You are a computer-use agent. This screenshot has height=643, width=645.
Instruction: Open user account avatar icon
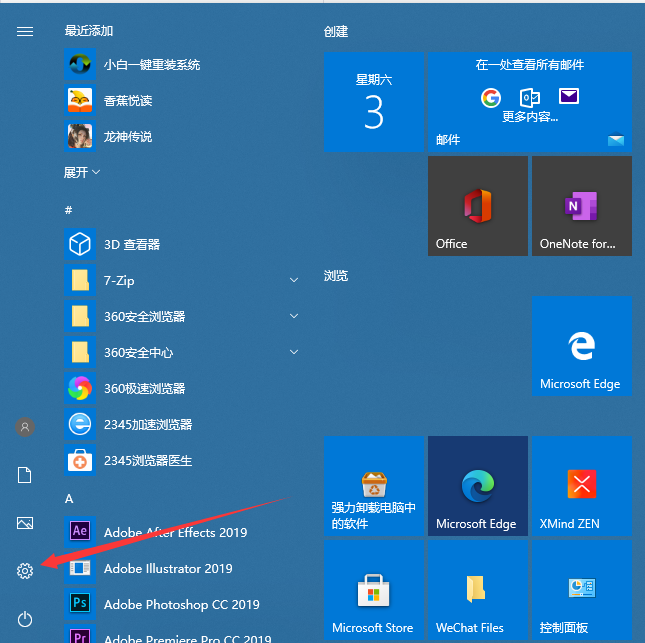pyautogui.click(x=25, y=427)
